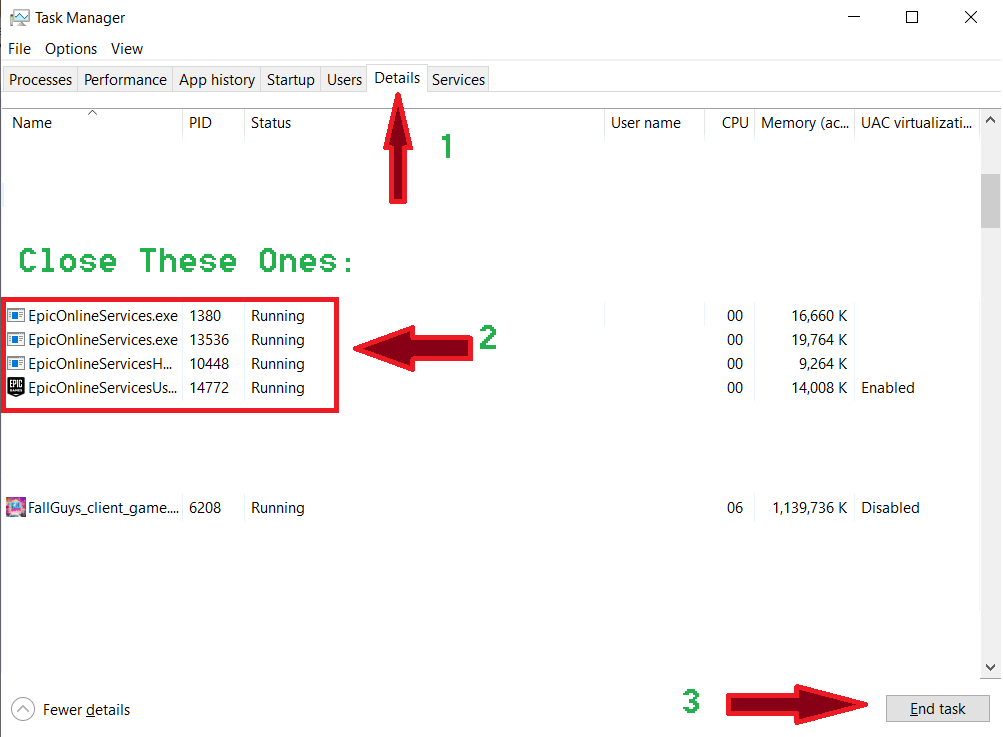This screenshot has width=1003, height=737.
Task: Switch to the Services tab
Action: tap(458, 80)
